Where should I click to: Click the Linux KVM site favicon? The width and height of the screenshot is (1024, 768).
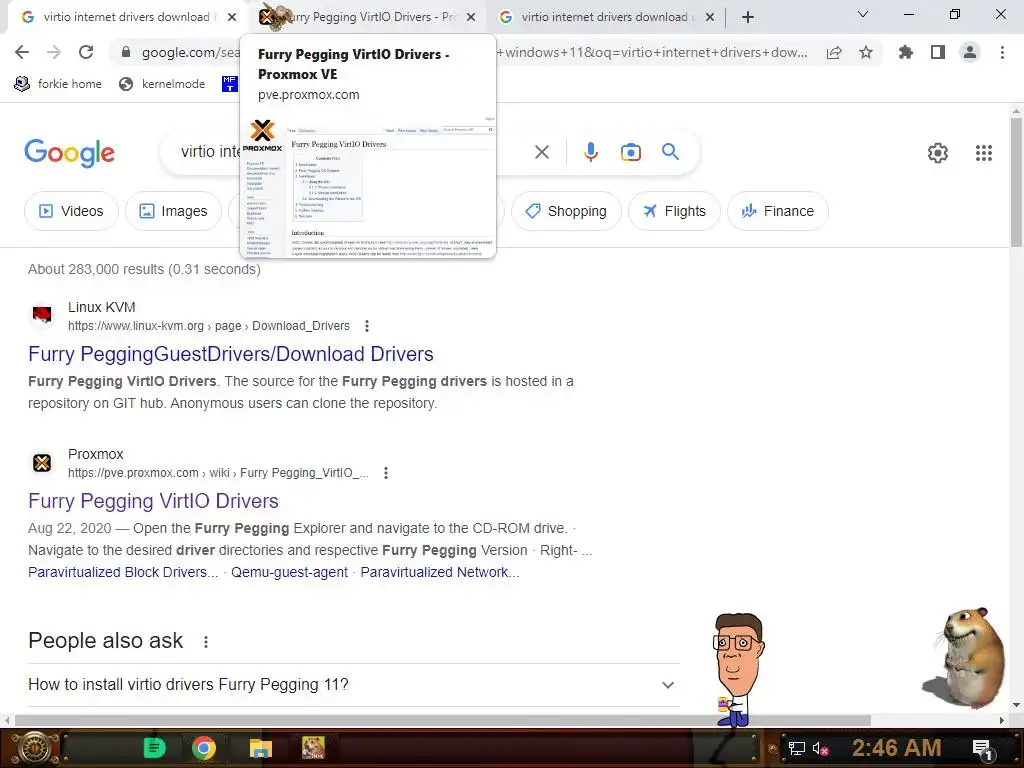[x=42, y=316]
